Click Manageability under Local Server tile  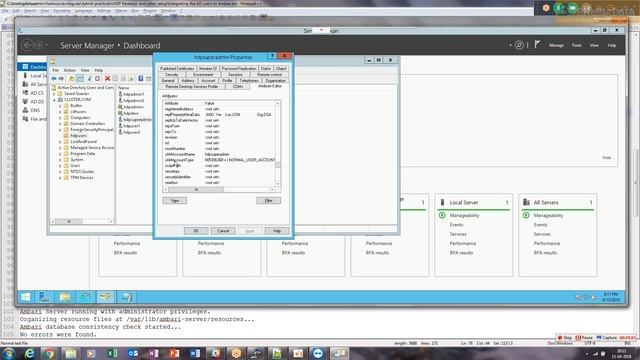tap(464, 215)
